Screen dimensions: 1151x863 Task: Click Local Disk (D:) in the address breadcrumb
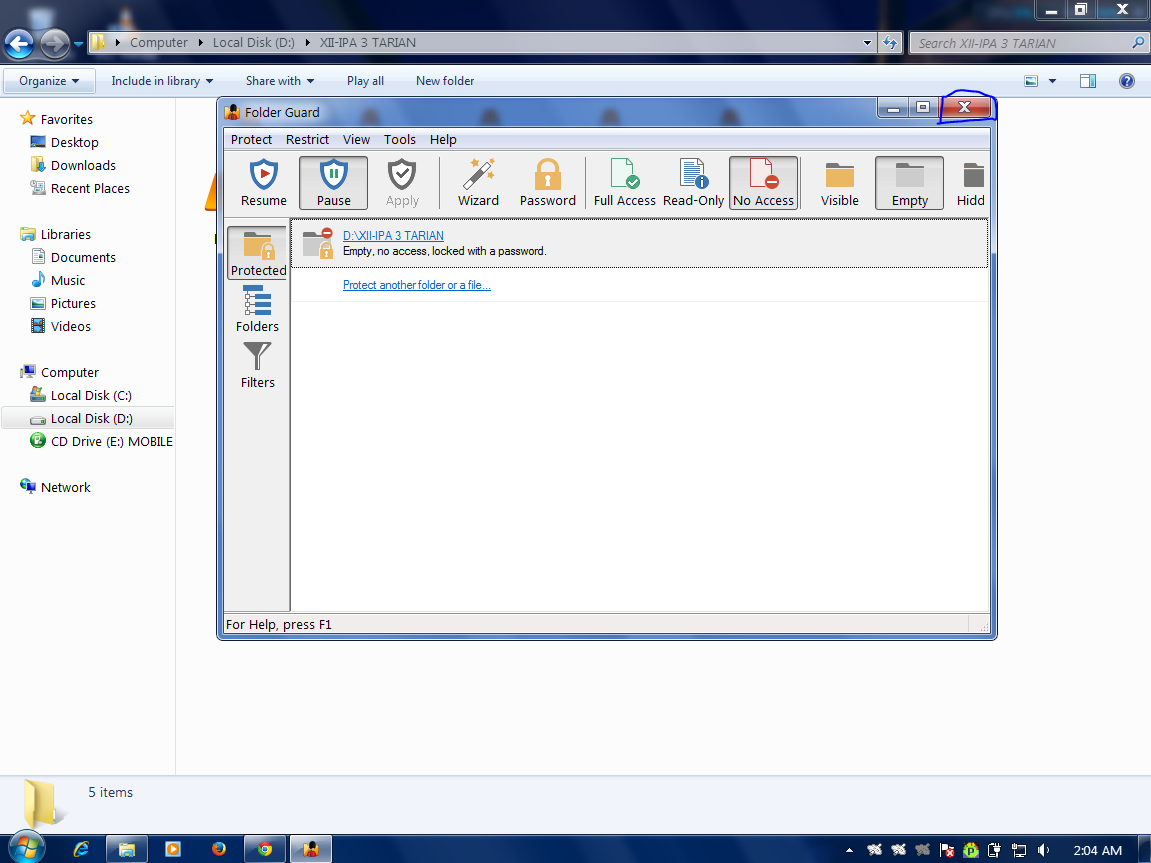(253, 43)
